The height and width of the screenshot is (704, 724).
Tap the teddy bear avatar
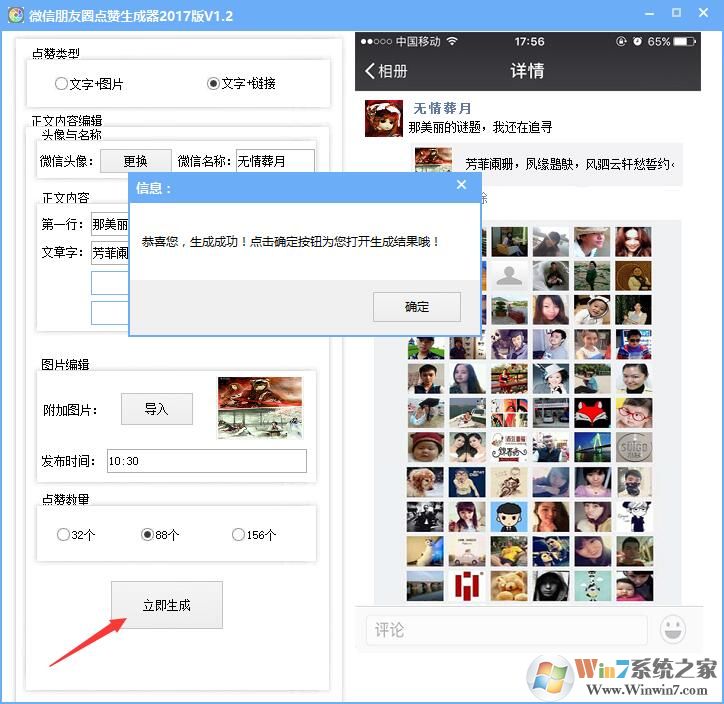(509, 585)
